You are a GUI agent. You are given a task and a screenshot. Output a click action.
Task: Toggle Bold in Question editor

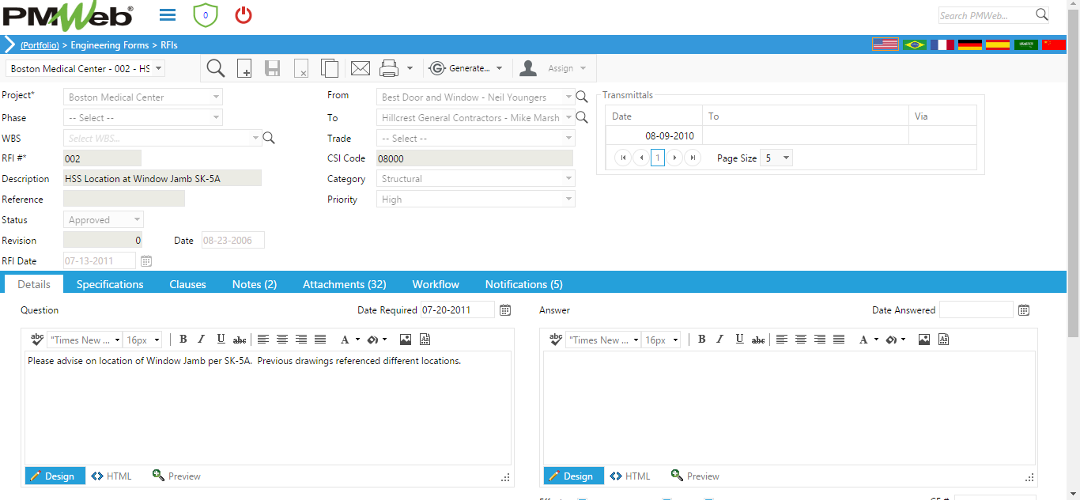point(183,339)
